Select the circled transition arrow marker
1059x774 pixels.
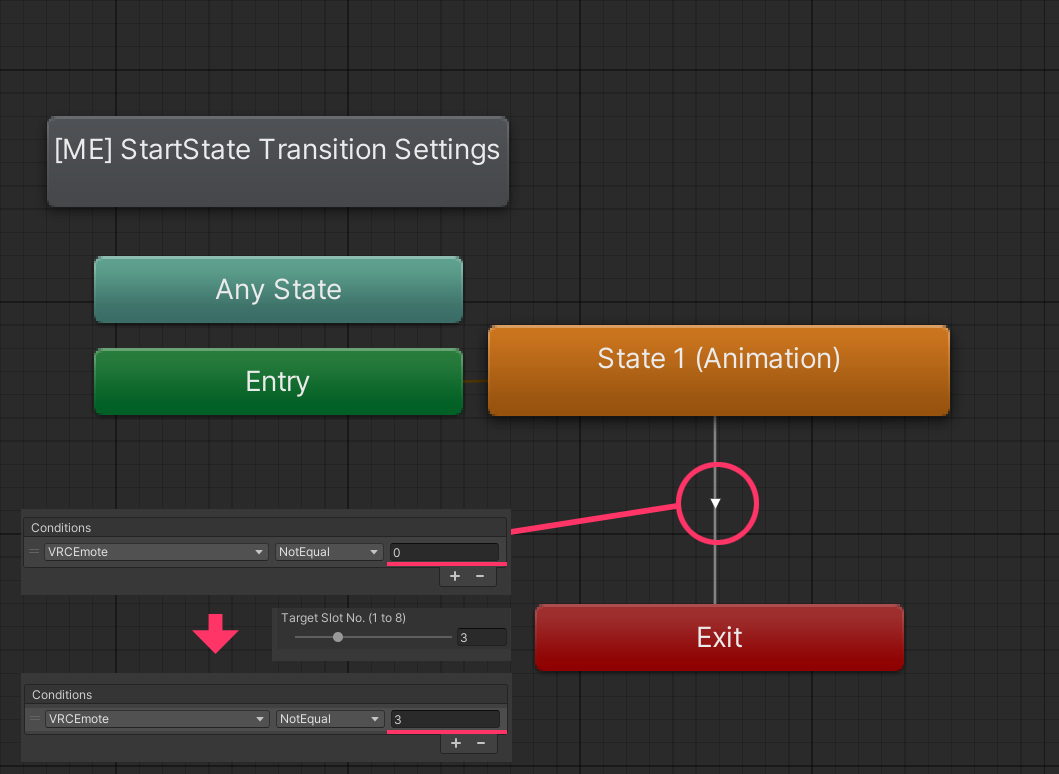pyautogui.click(x=717, y=503)
